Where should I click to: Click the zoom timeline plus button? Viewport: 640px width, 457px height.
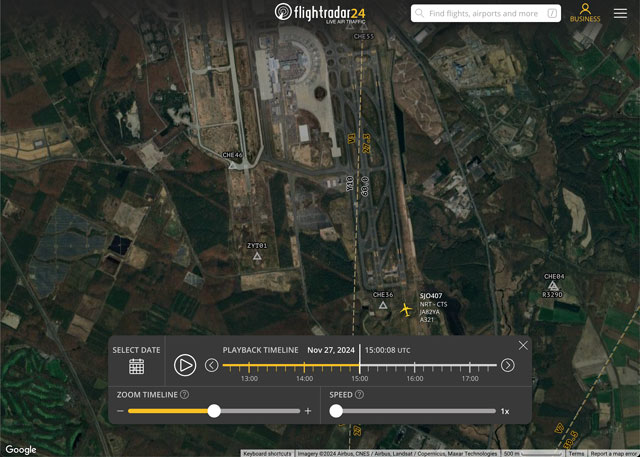(x=308, y=411)
